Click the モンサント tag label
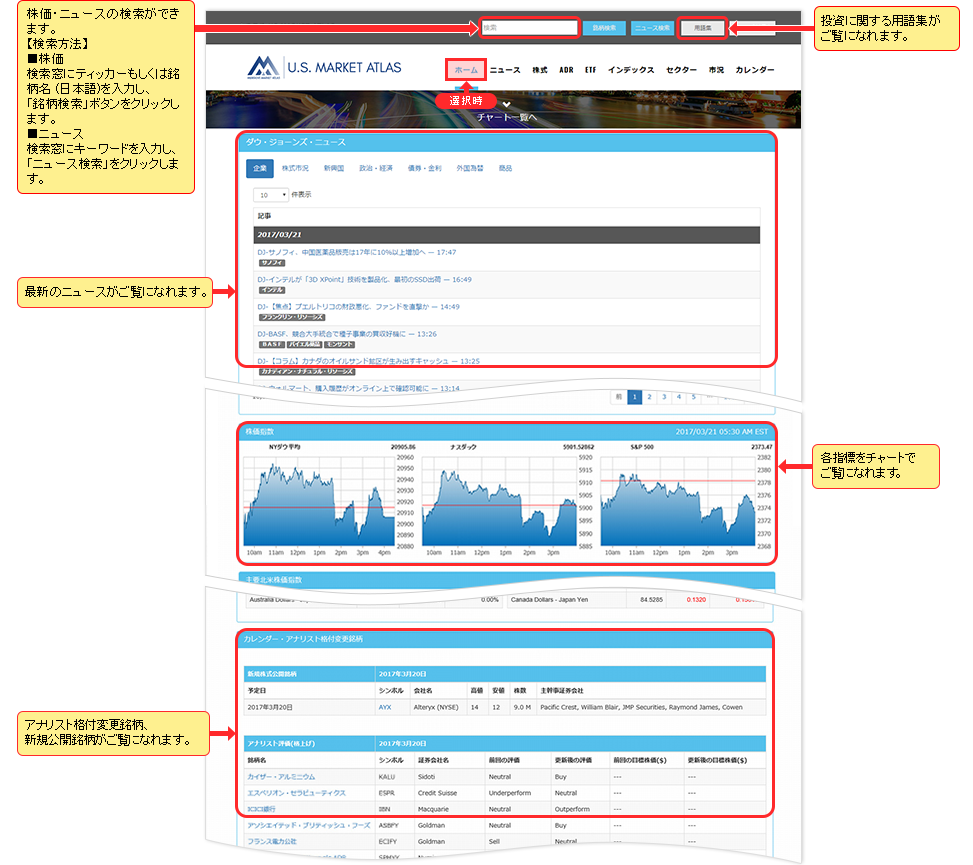Image resolution: width=973 pixels, height=865 pixels. 339,344
